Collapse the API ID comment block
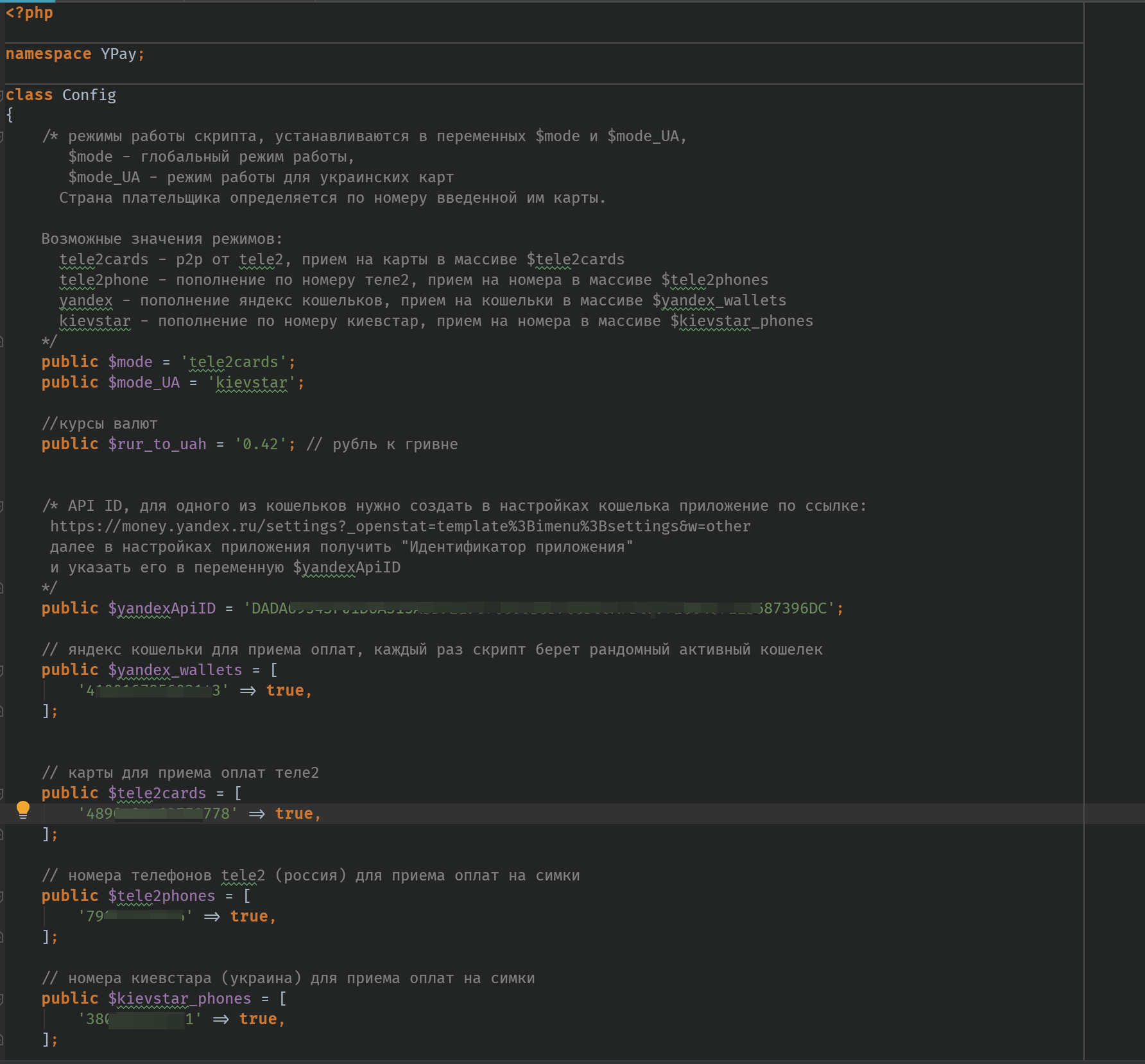The image size is (1145, 1064). tap(2, 506)
